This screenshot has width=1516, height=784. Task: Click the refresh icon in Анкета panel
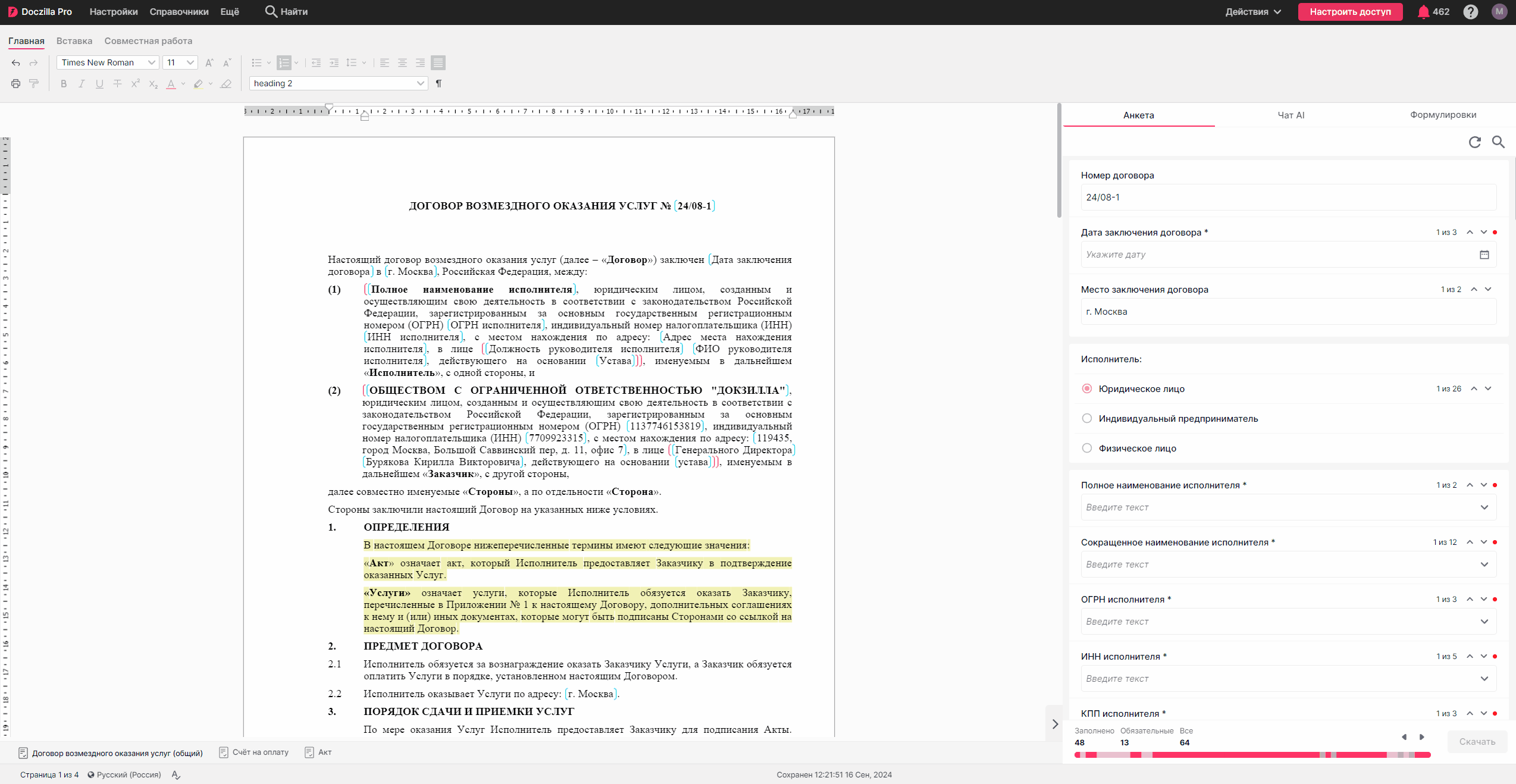[1474, 142]
